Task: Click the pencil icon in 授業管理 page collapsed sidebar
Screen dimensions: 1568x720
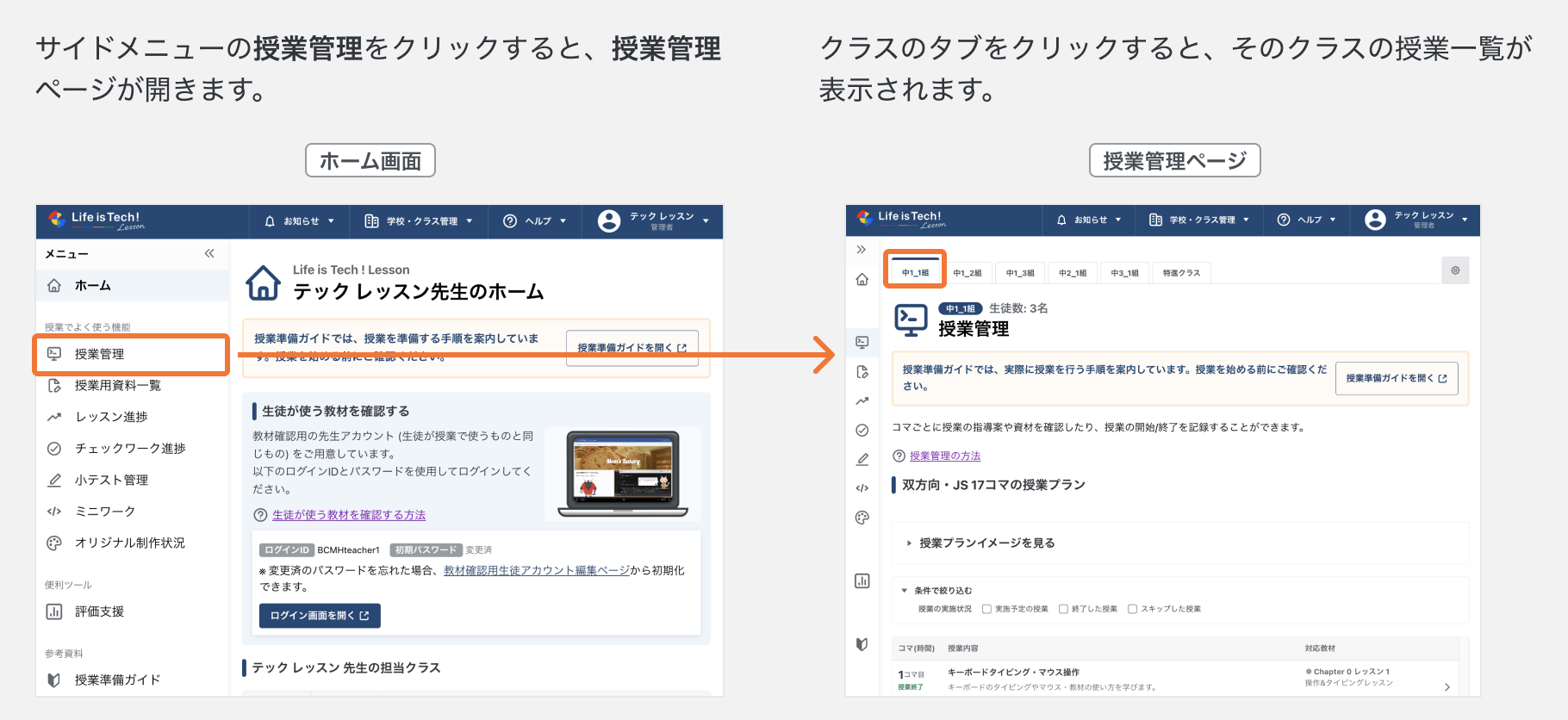Action: (862, 459)
